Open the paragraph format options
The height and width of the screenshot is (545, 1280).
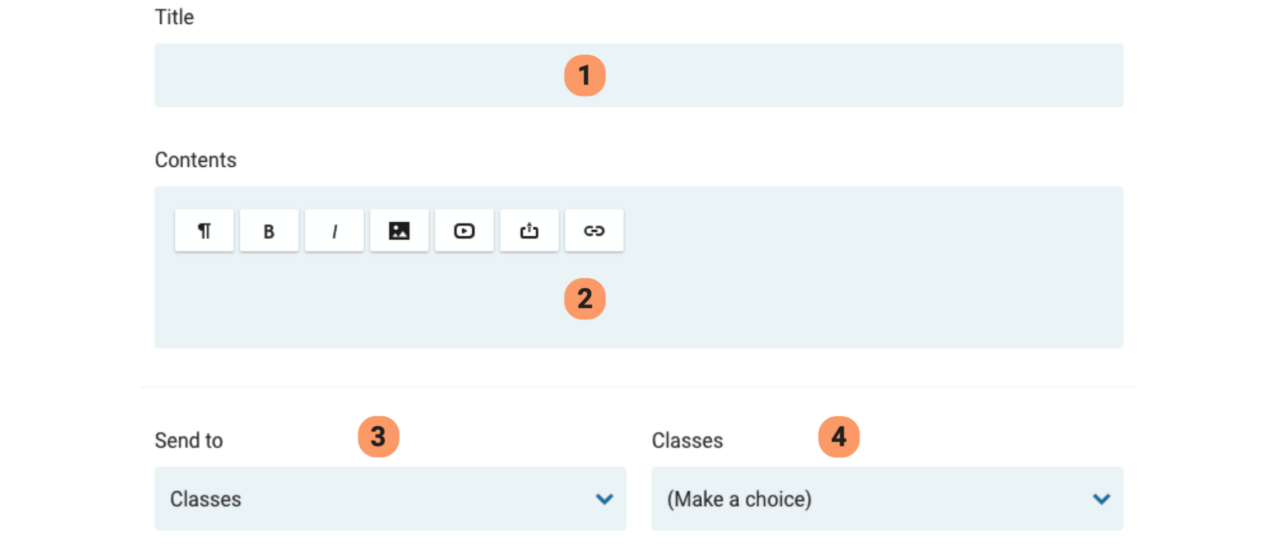point(204,231)
